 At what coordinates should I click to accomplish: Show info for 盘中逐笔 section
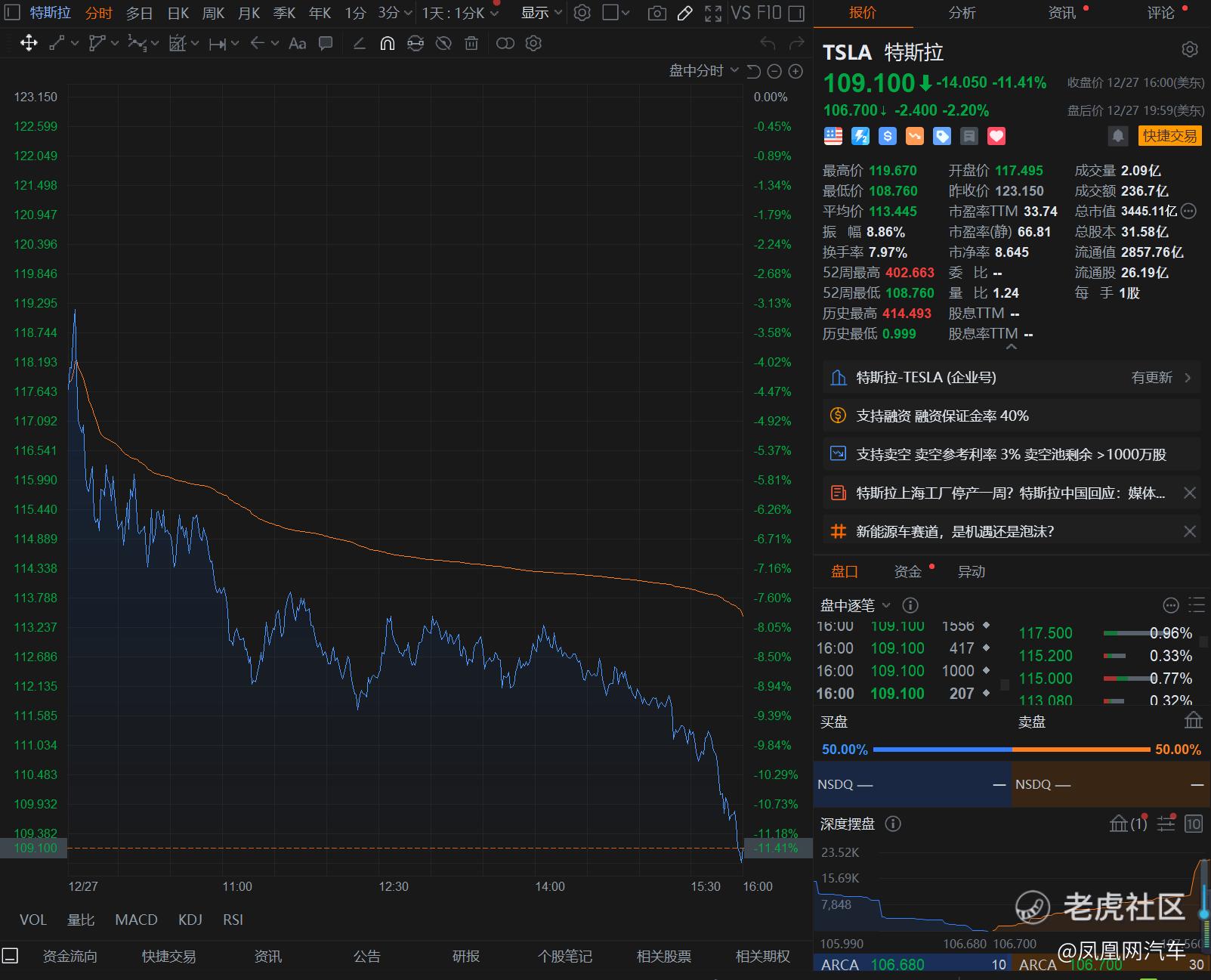tap(910, 605)
